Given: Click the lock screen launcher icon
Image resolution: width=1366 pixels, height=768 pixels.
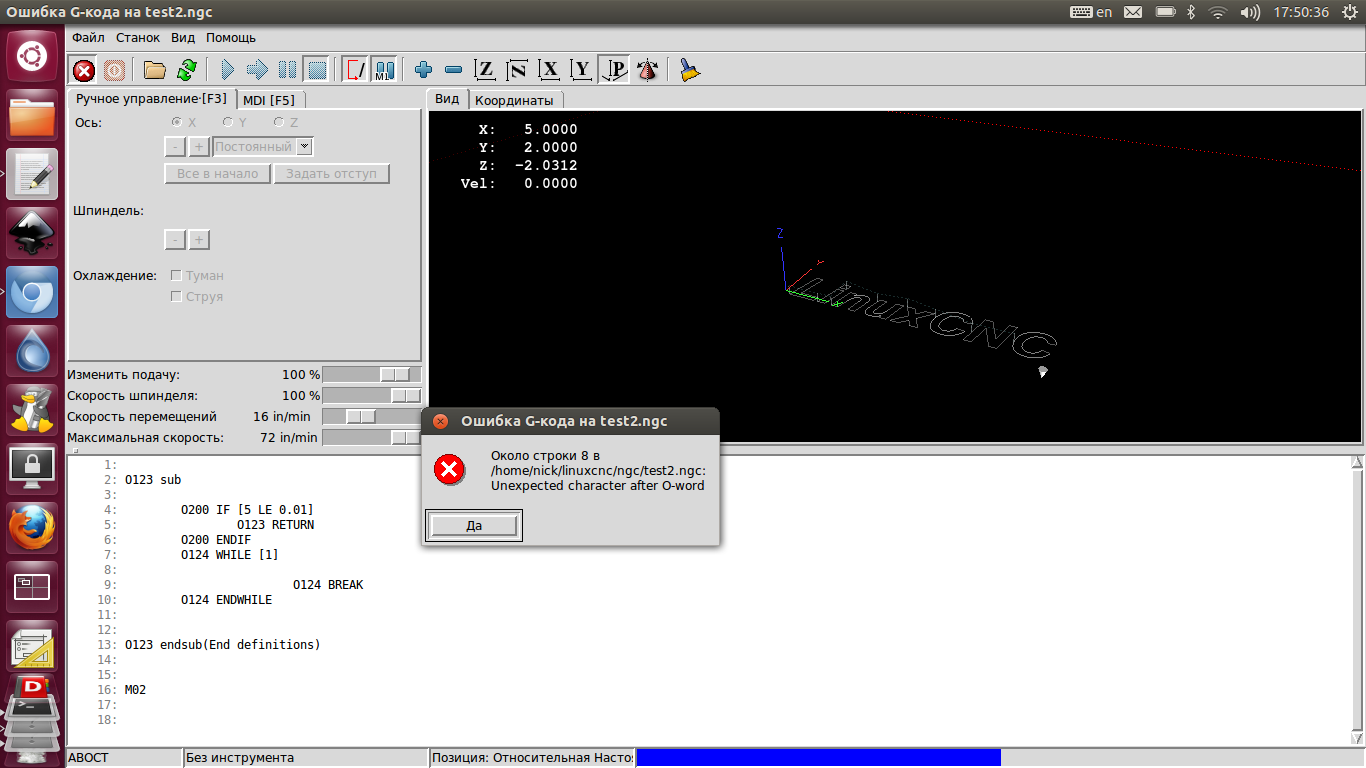Looking at the screenshot, I should tap(32, 468).
